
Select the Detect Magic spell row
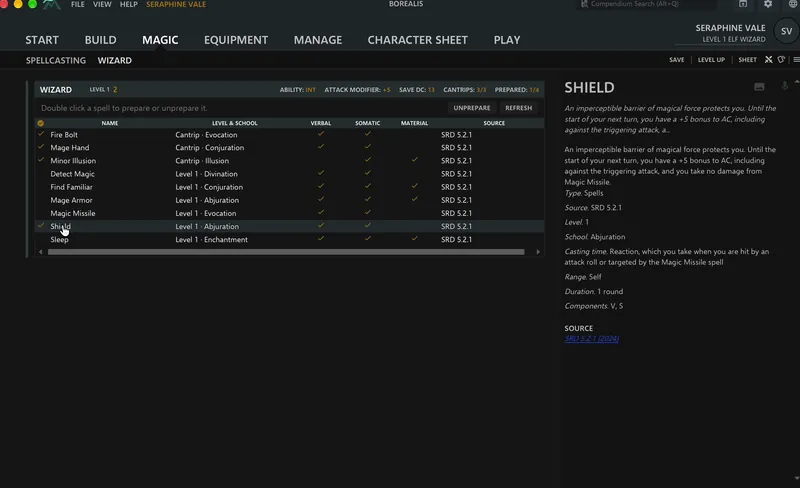289,174
